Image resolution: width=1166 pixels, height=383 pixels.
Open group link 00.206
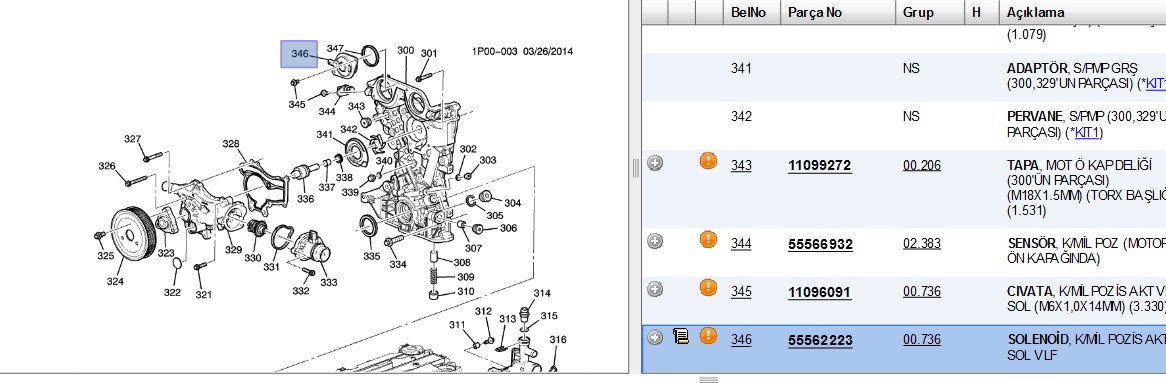coord(921,165)
